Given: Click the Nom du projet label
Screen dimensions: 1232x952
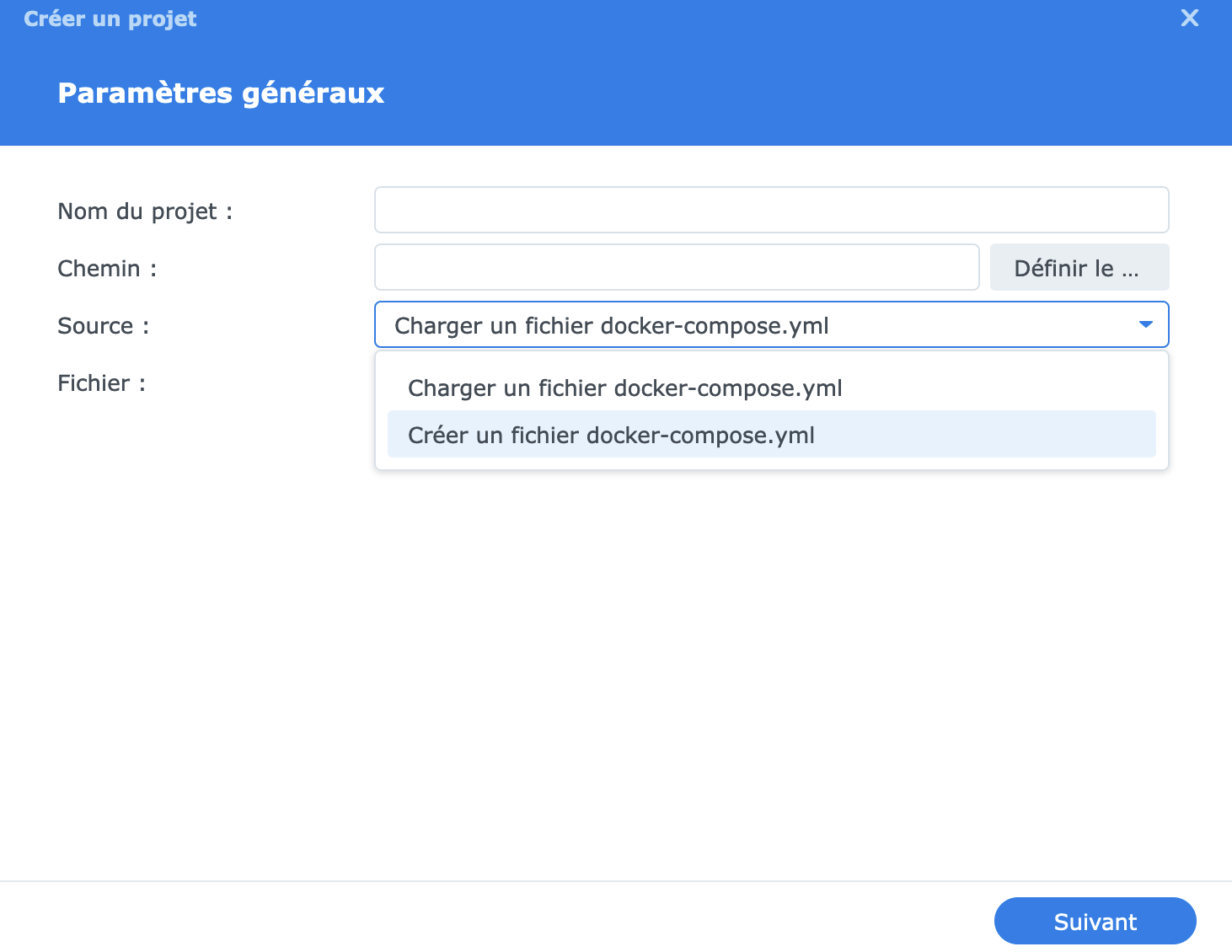Looking at the screenshot, I should coord(145,211).
